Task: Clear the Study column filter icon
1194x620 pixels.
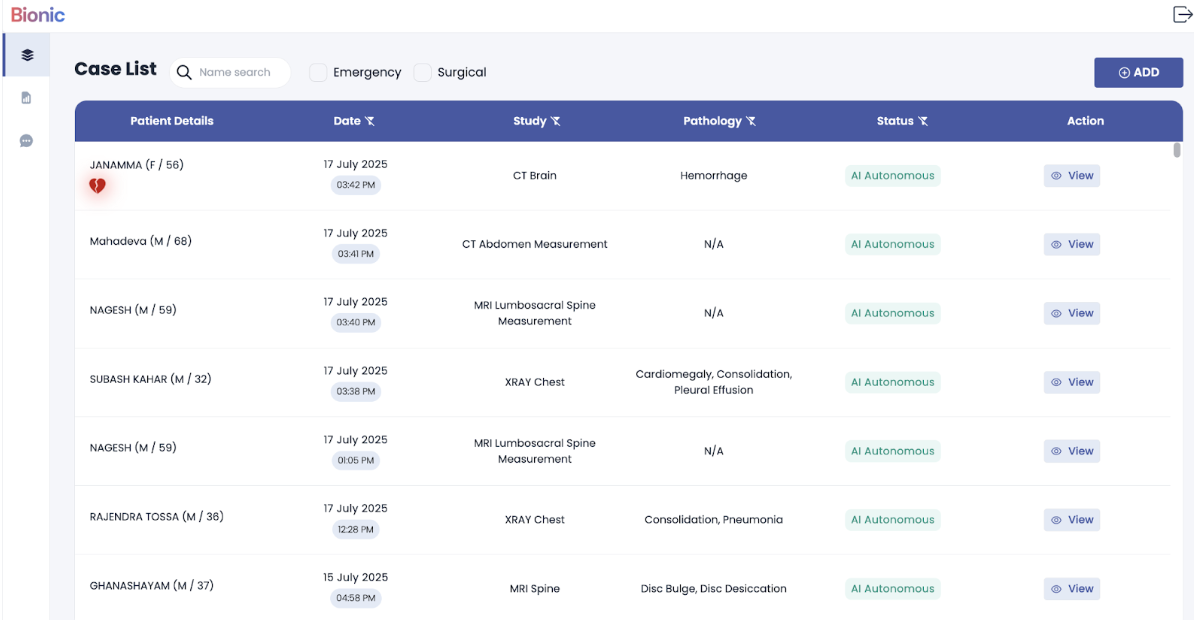Action: [x=556, y=121]
